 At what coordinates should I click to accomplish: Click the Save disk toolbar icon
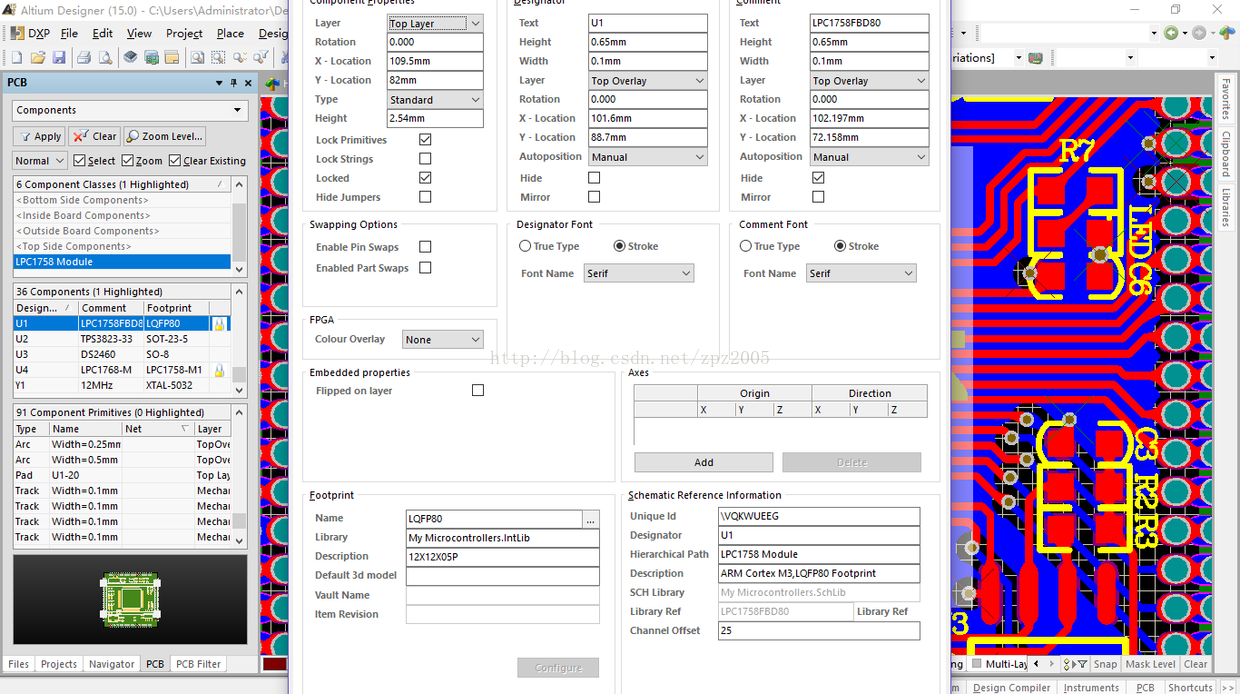(60, 58)
